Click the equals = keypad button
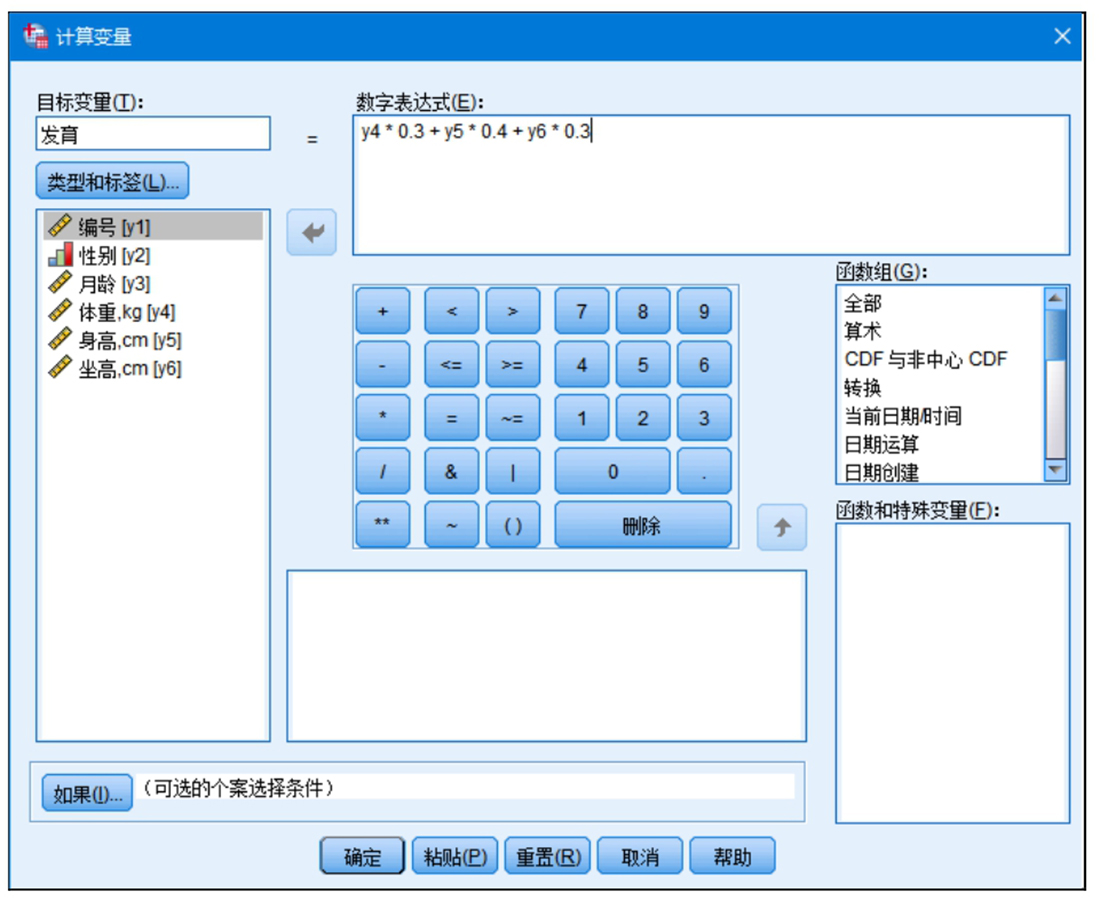Screen dimensions: 1100x900 pos(452,417)
